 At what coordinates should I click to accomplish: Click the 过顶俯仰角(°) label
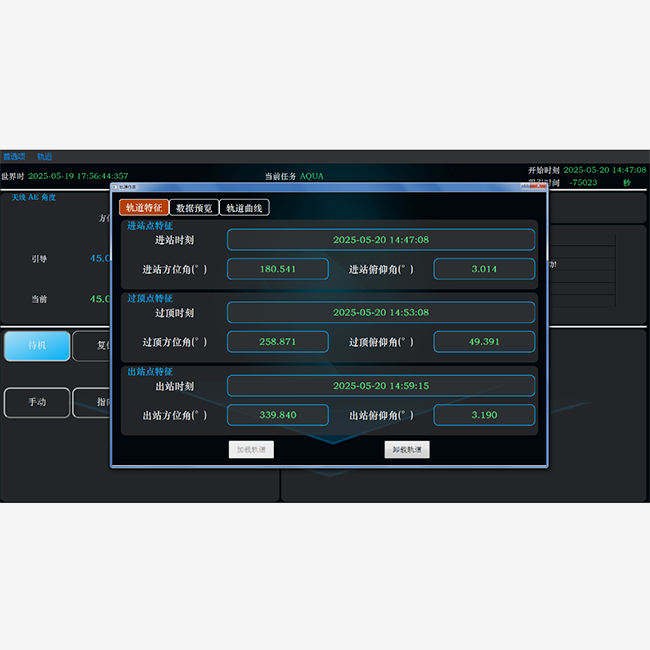(381, 342)
